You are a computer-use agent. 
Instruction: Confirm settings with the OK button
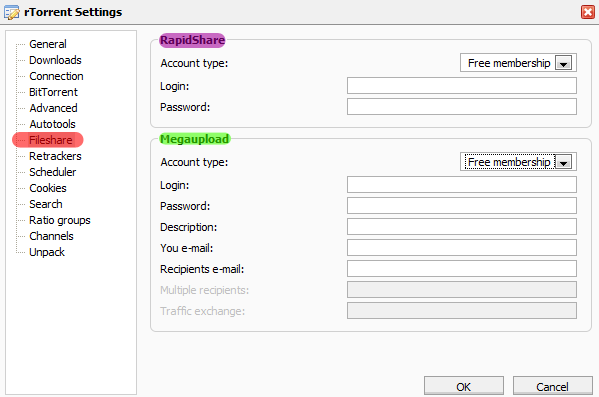pyautogui.click(x=464, y=386)
